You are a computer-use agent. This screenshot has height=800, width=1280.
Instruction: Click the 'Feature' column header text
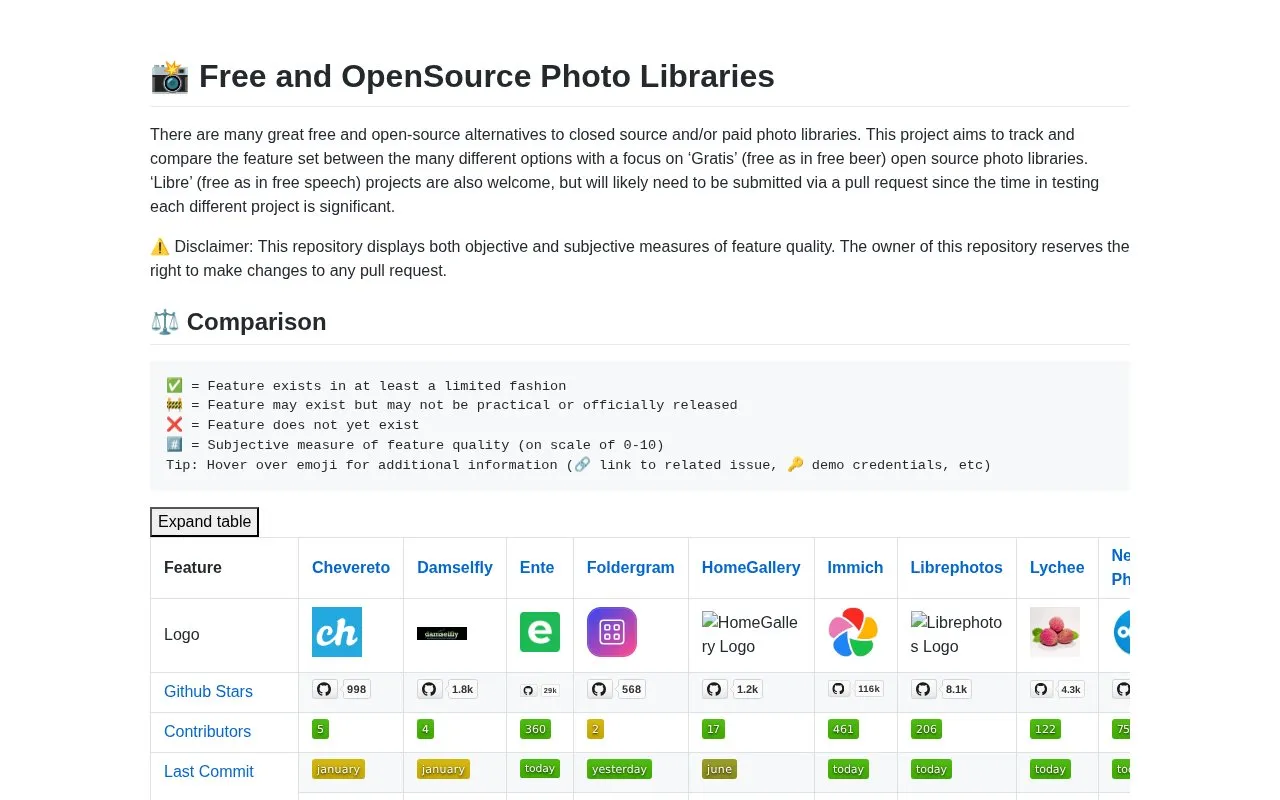click(193, 567)
